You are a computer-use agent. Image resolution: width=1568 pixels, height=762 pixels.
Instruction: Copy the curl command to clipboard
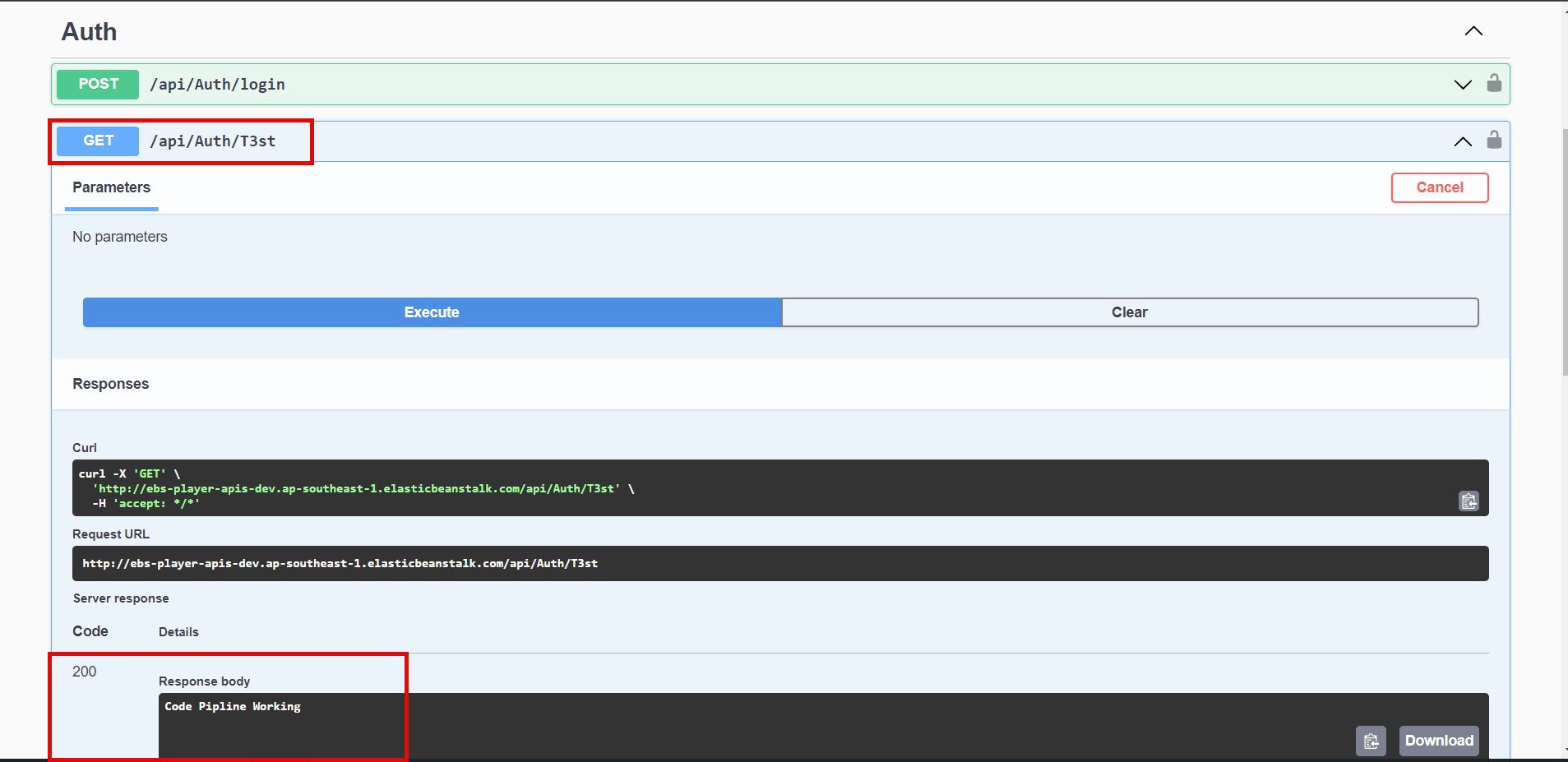point(1469,501)
